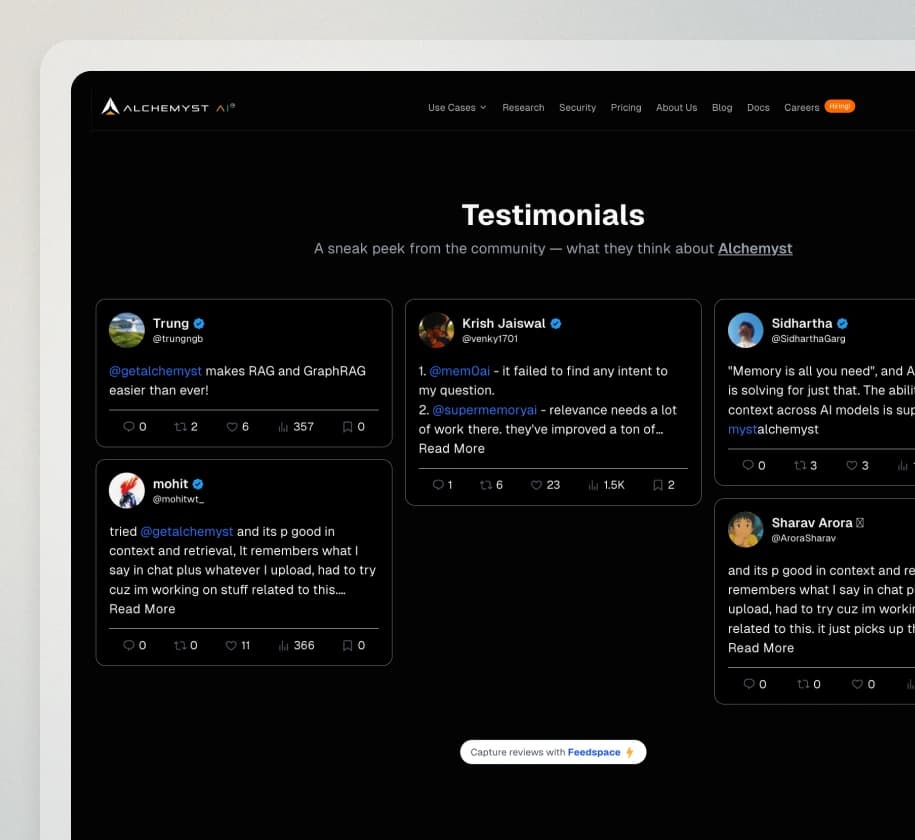Toggle the bookmark on Krish Jaiswal's tweet

click(657, 485)
